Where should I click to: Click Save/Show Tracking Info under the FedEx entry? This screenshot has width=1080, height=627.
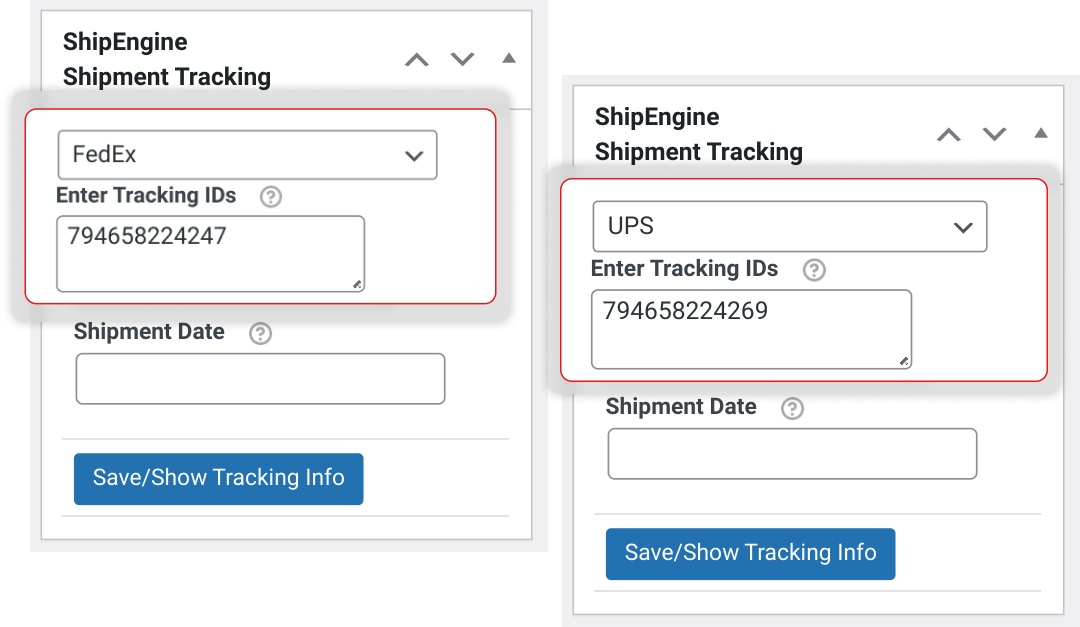click(218, 479)
